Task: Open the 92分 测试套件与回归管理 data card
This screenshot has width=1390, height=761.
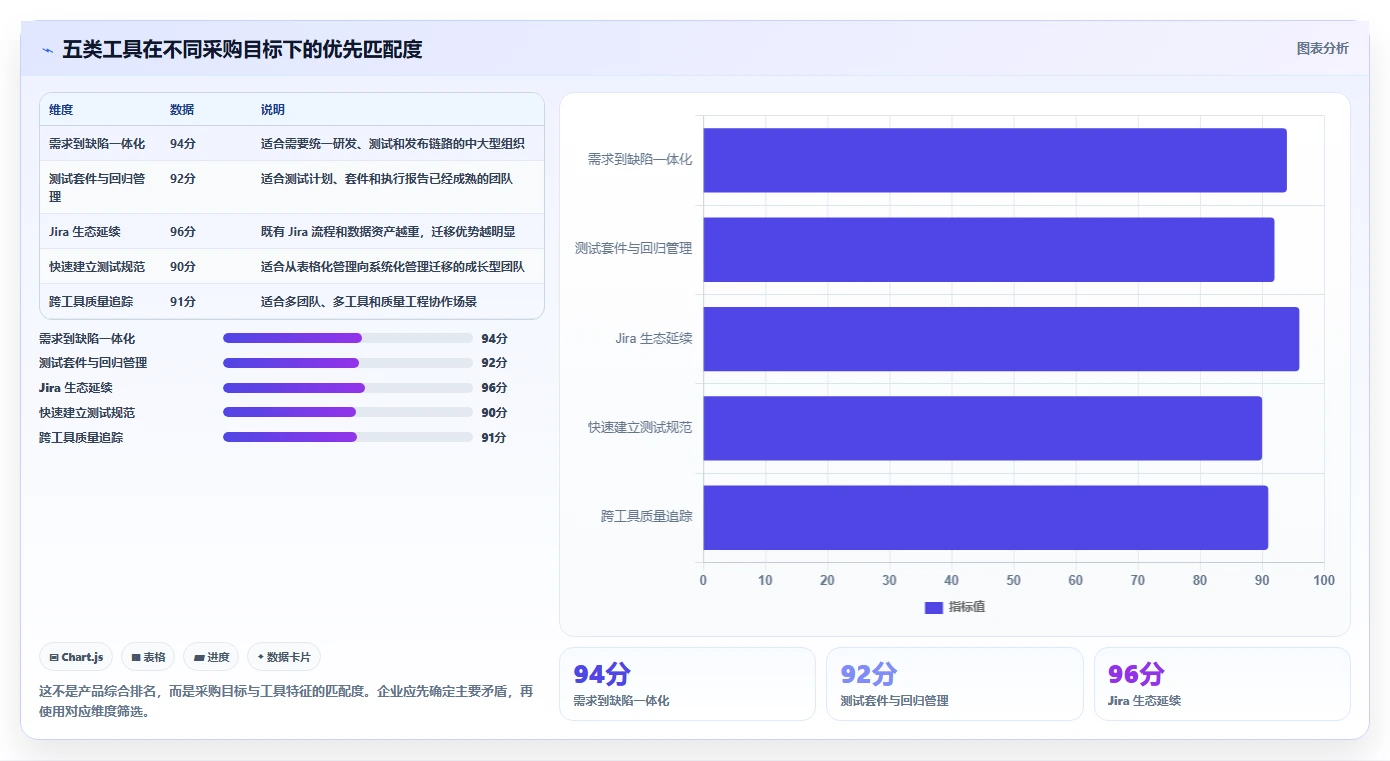Action: coord(954,684)
